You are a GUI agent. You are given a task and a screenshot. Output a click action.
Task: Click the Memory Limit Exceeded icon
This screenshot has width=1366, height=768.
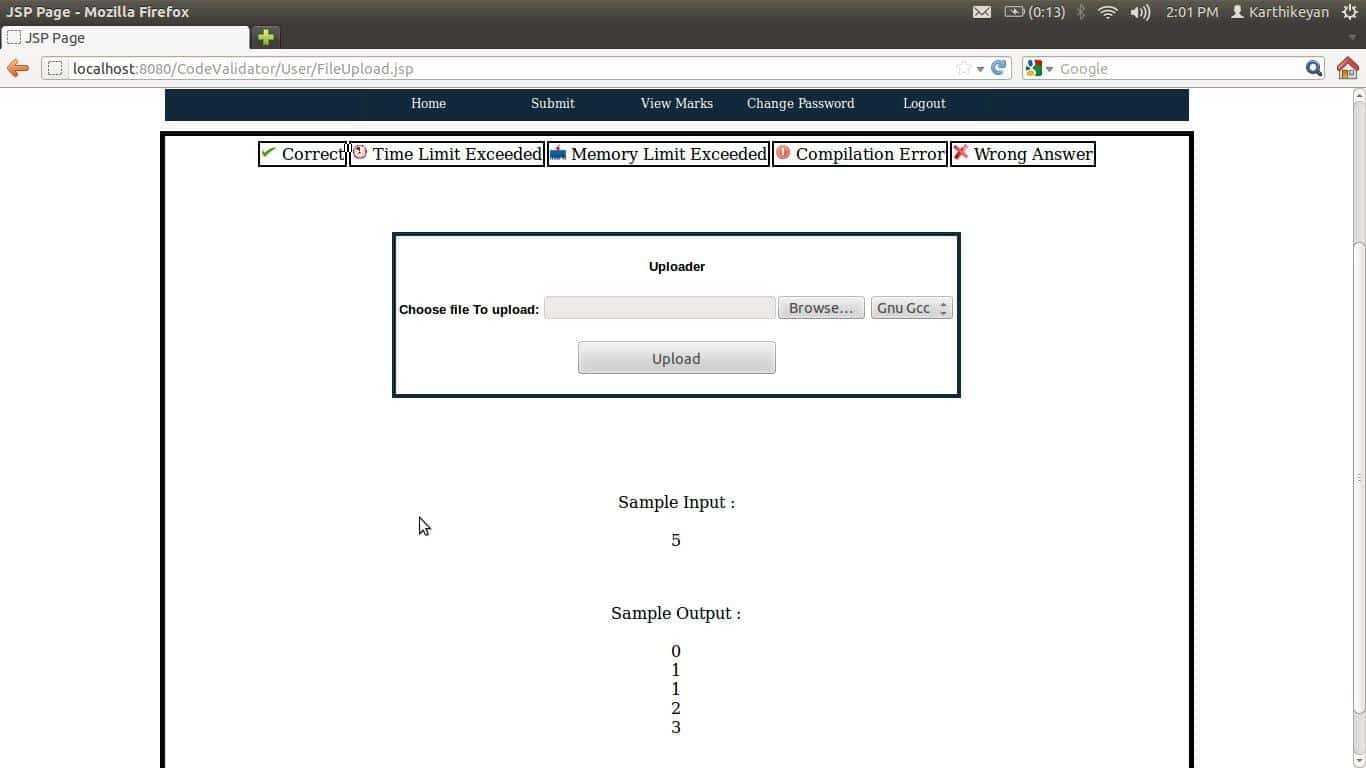click(558, 153)
